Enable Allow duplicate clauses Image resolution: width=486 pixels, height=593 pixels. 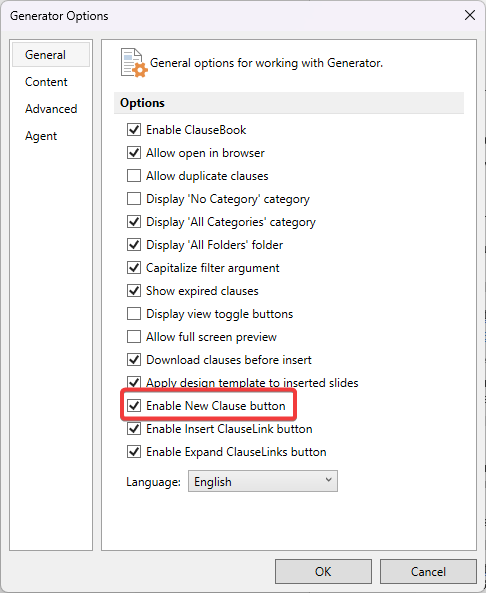134,176
